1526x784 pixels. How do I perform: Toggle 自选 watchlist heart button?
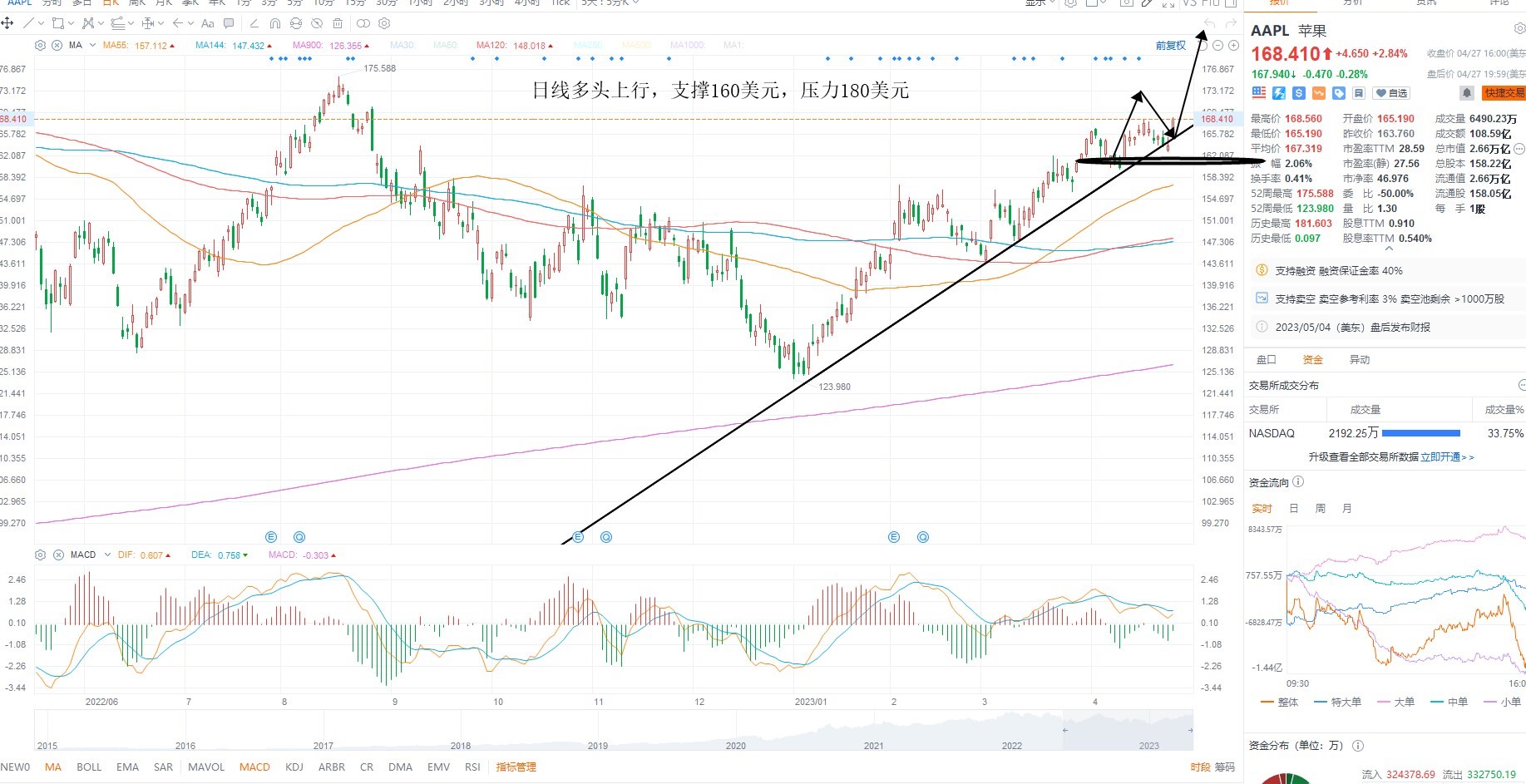pos(1391,93)
